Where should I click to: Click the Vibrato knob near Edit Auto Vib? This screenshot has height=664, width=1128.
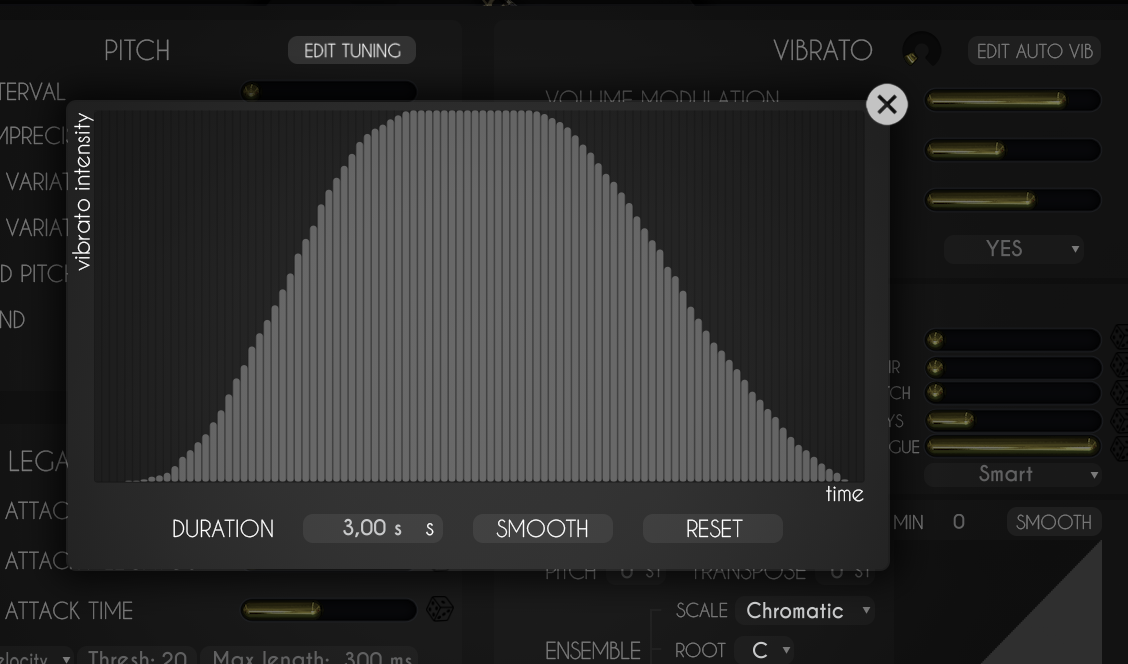click(x=921, y=49)
